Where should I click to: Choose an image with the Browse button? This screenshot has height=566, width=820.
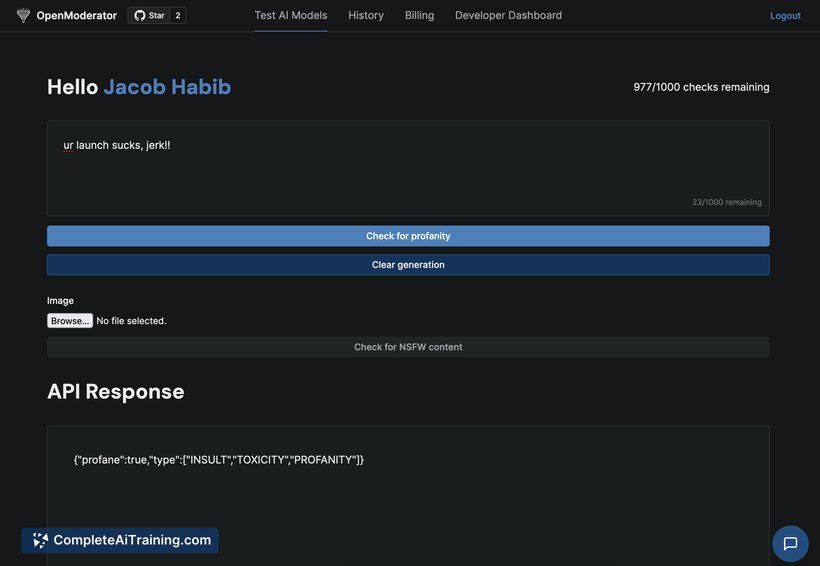pos(70,321)
